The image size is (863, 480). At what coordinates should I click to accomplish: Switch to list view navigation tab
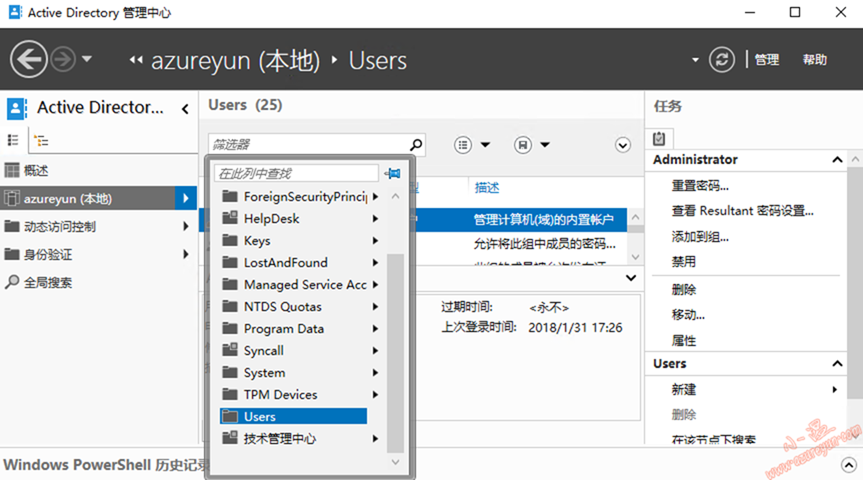(x=13, y=140)
